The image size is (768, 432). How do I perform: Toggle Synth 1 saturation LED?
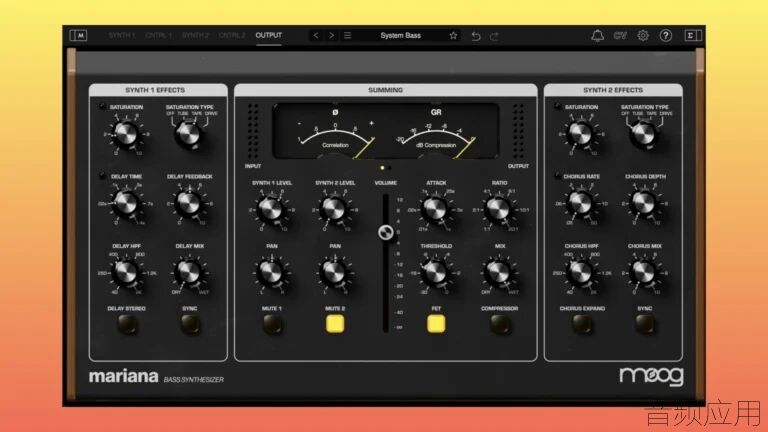click(102, 106)
